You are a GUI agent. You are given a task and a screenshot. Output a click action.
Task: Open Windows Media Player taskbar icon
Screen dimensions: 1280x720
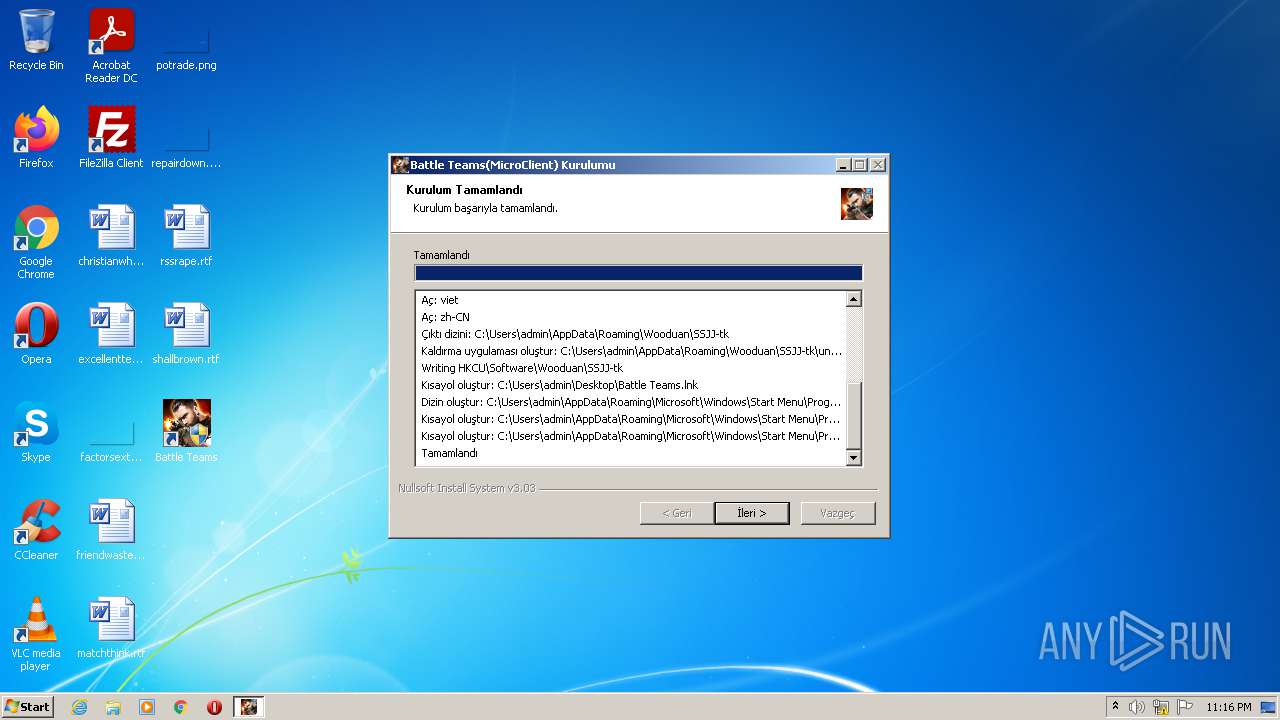coord(147,707)
